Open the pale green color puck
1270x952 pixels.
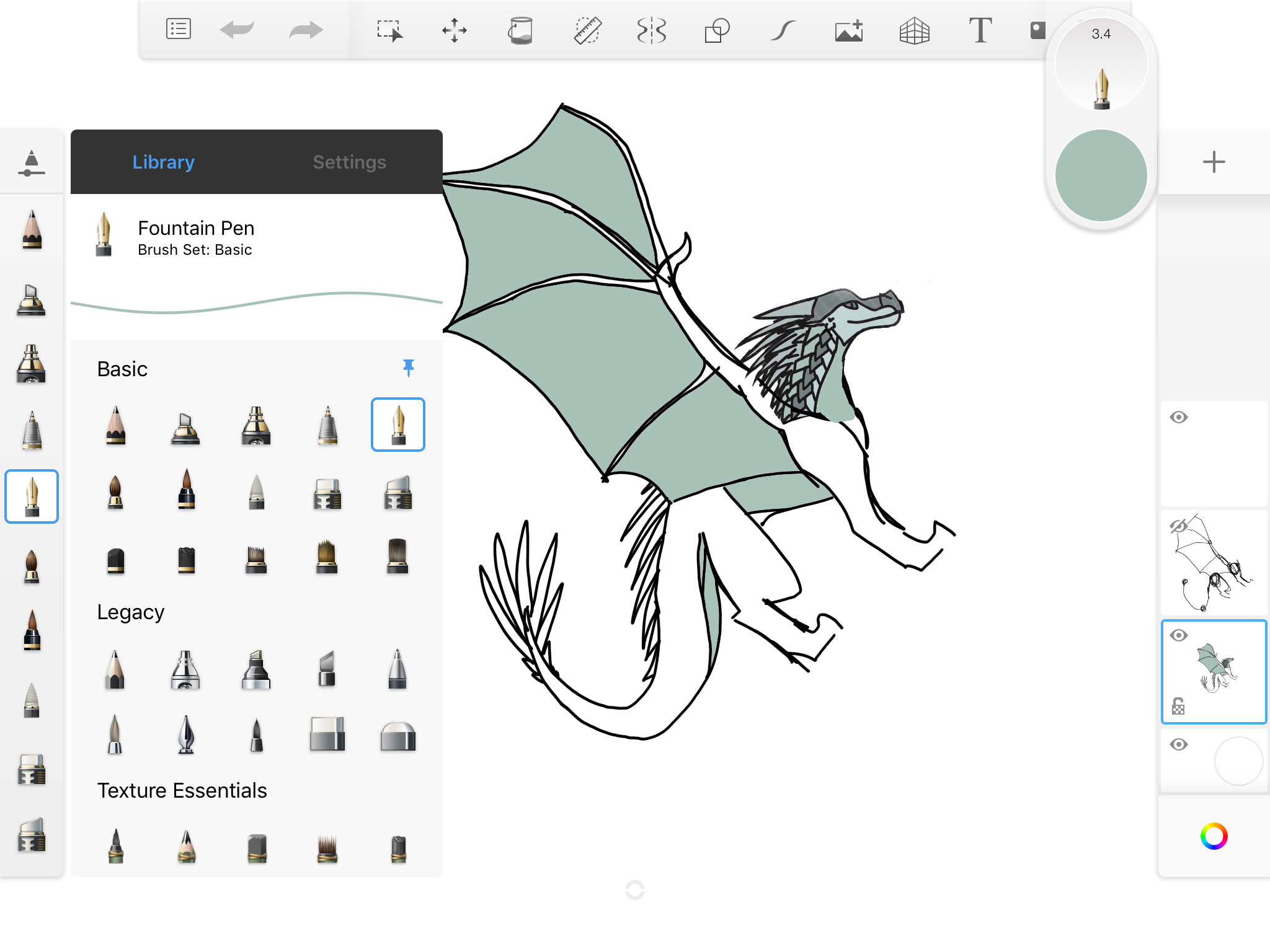(1101, 175)
